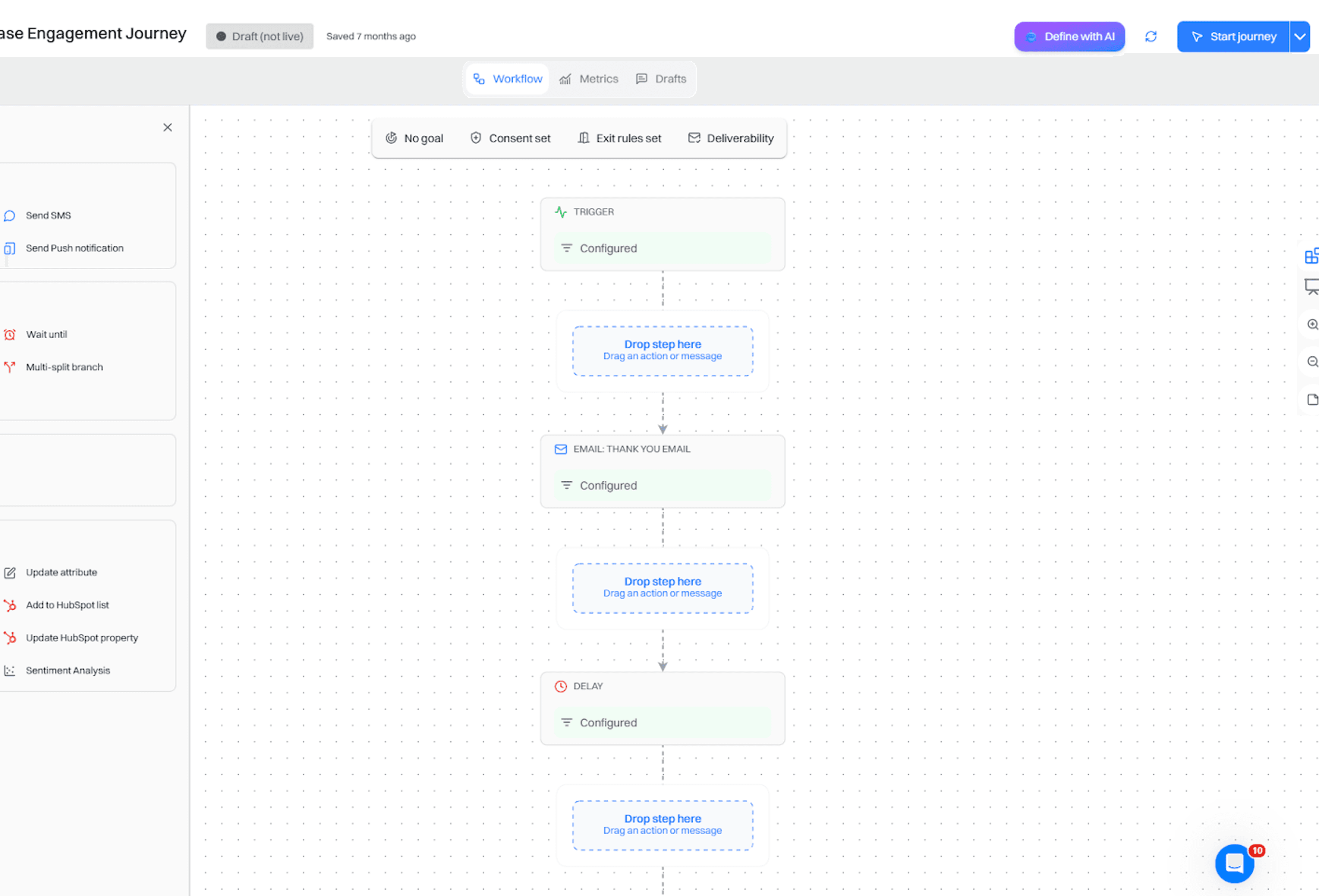Select the Send Push notification action
The image size is (1319, 896).
click(74, 248)
